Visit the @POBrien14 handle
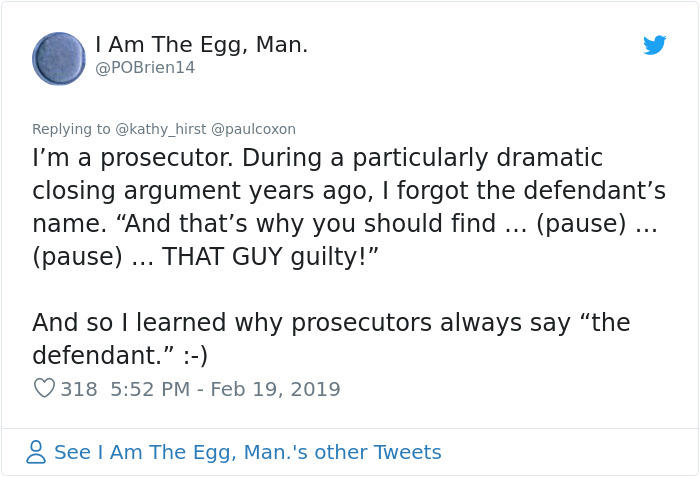 tap(145, 68)
